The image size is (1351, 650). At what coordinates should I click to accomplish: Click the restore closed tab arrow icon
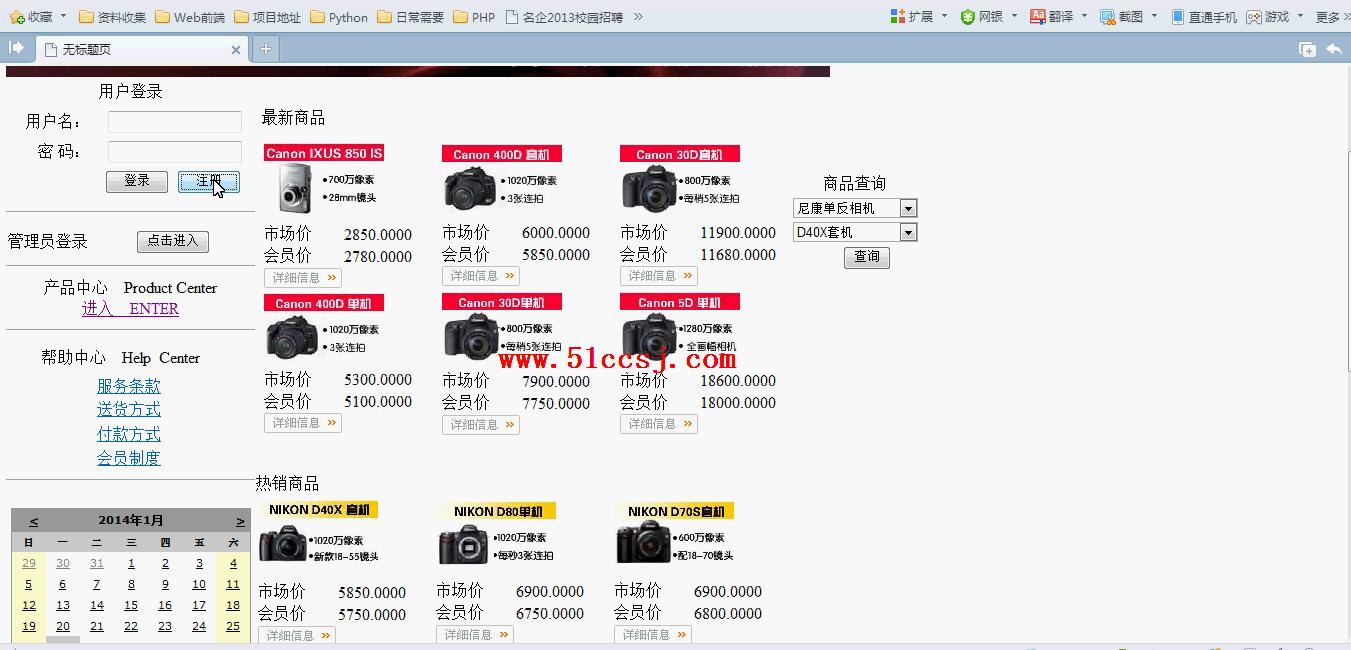click(x=1334, y=49)
